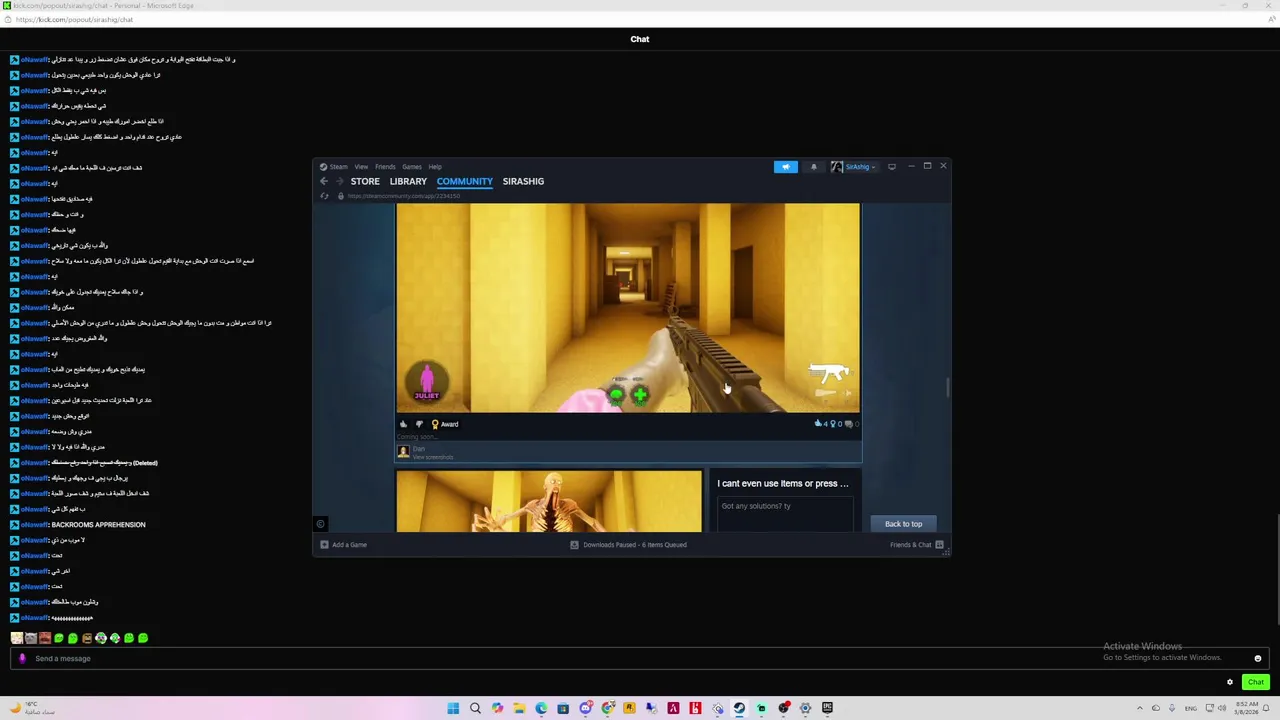
Task: Click the Steam page URL address
Action: point(404,196)
